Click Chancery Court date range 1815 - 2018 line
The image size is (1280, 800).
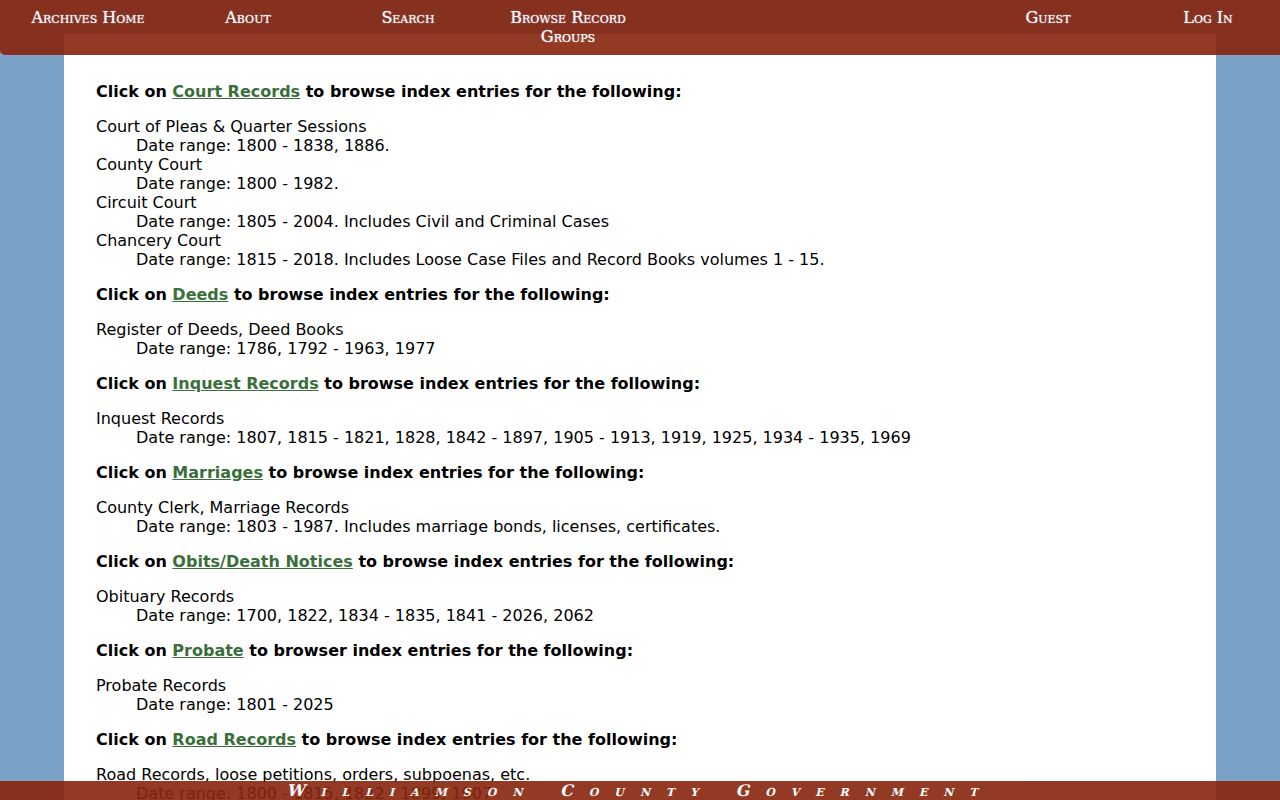(x=480, y=259)
